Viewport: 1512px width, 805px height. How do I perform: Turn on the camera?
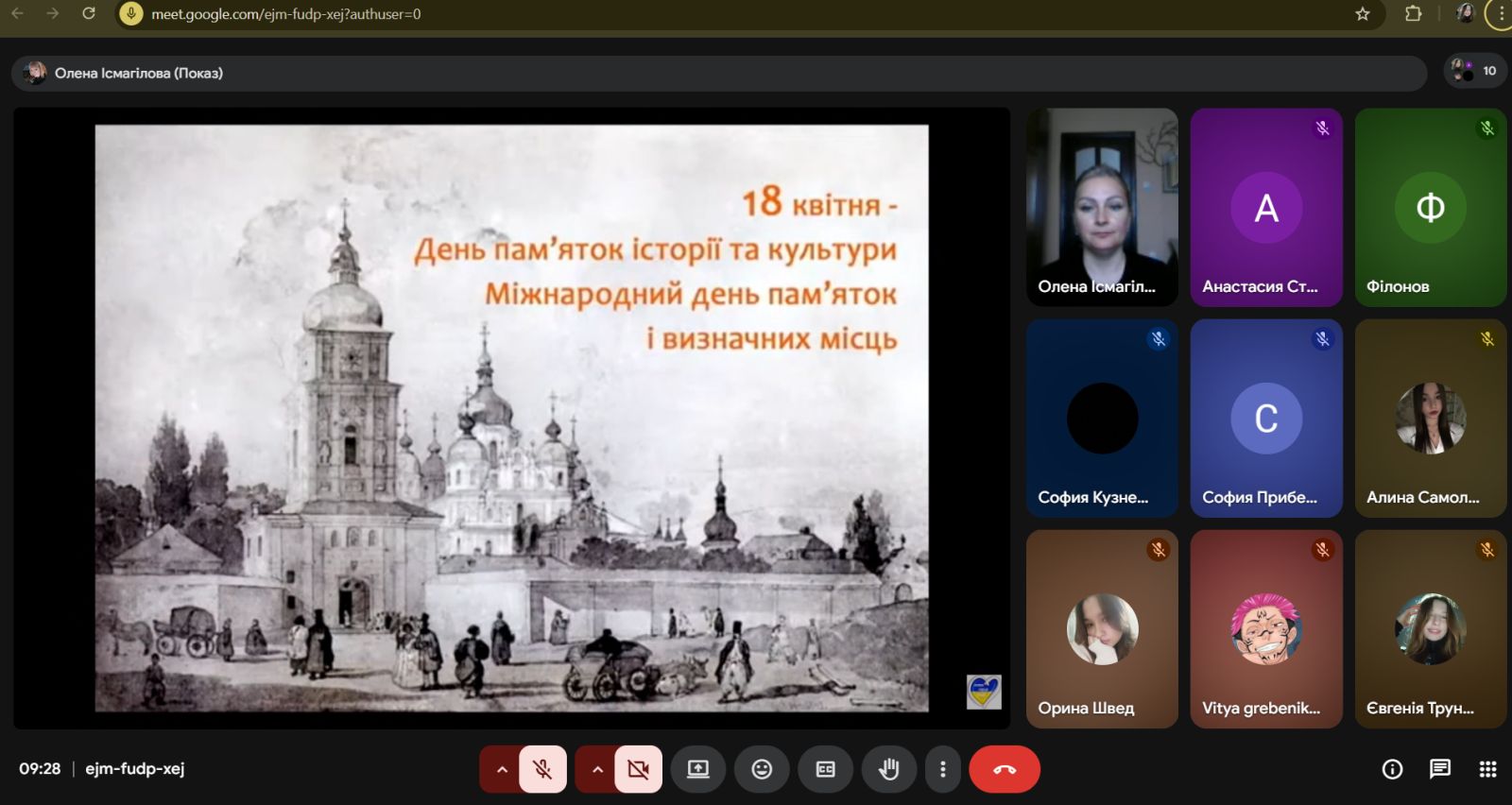pos(638,769)
